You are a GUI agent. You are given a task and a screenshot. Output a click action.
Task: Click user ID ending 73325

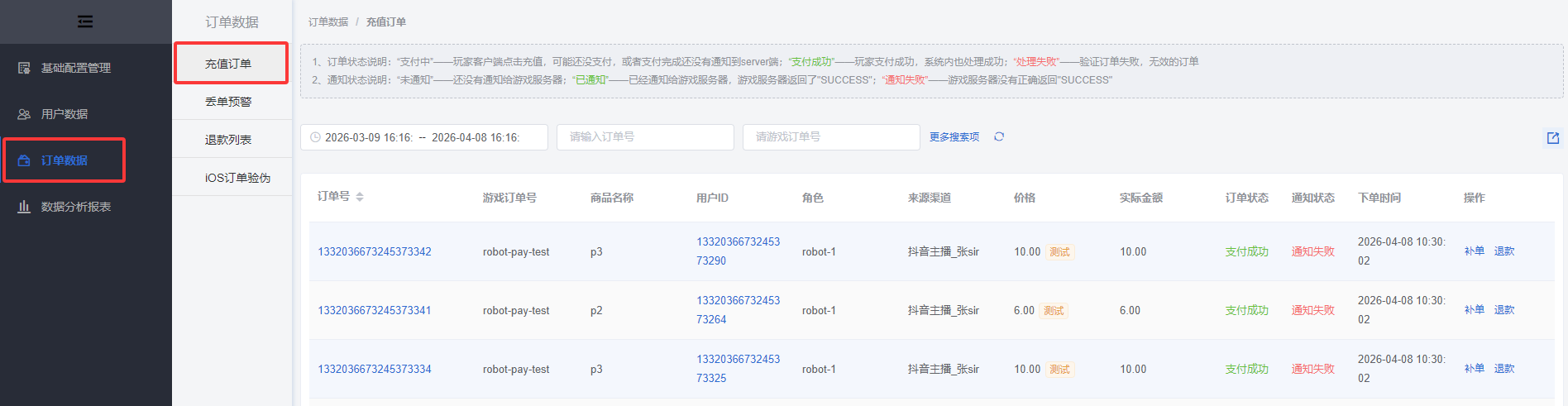click(738, 369)
